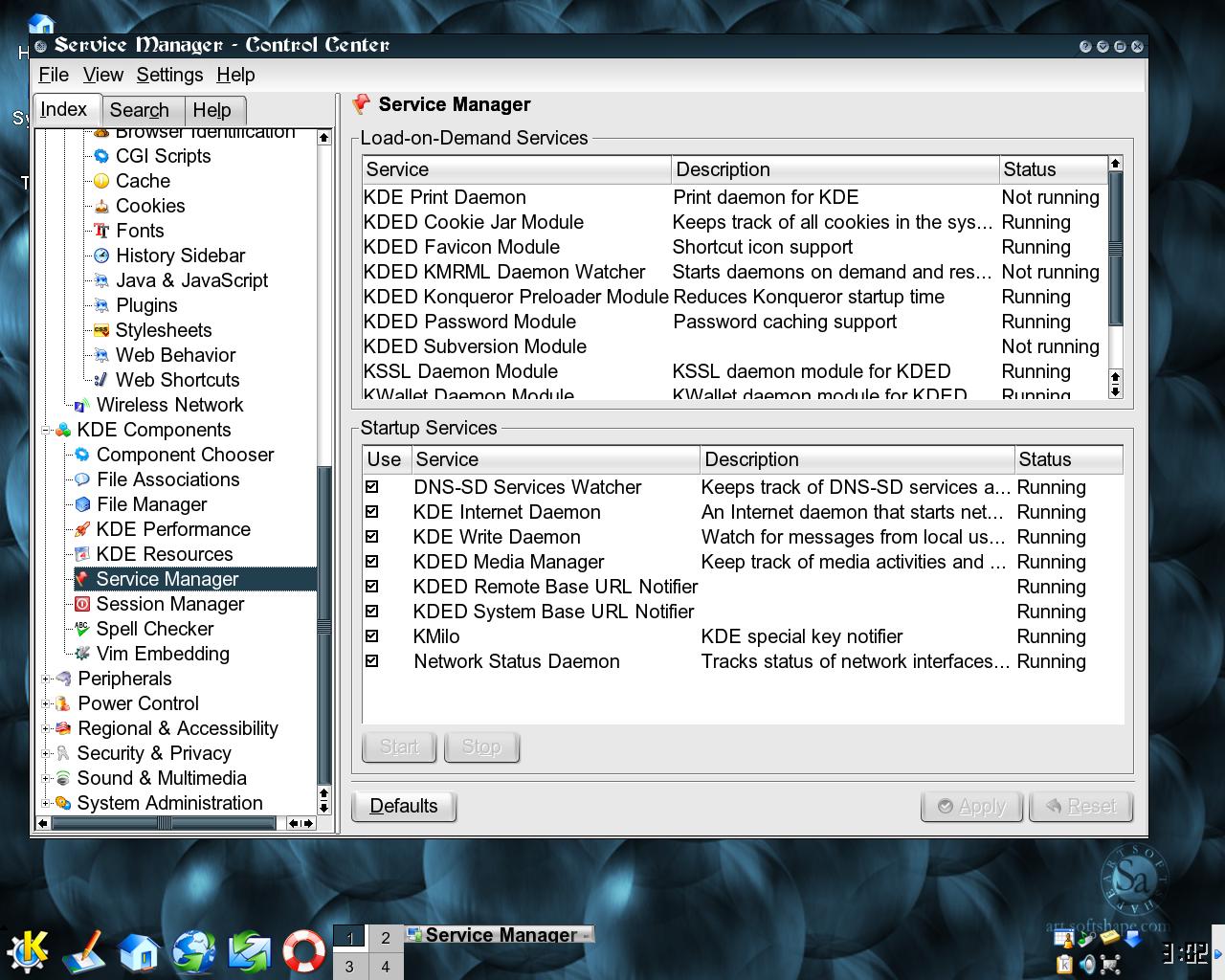
Task: Select the KDED Favicon Module row
Action: coord(735,247)
